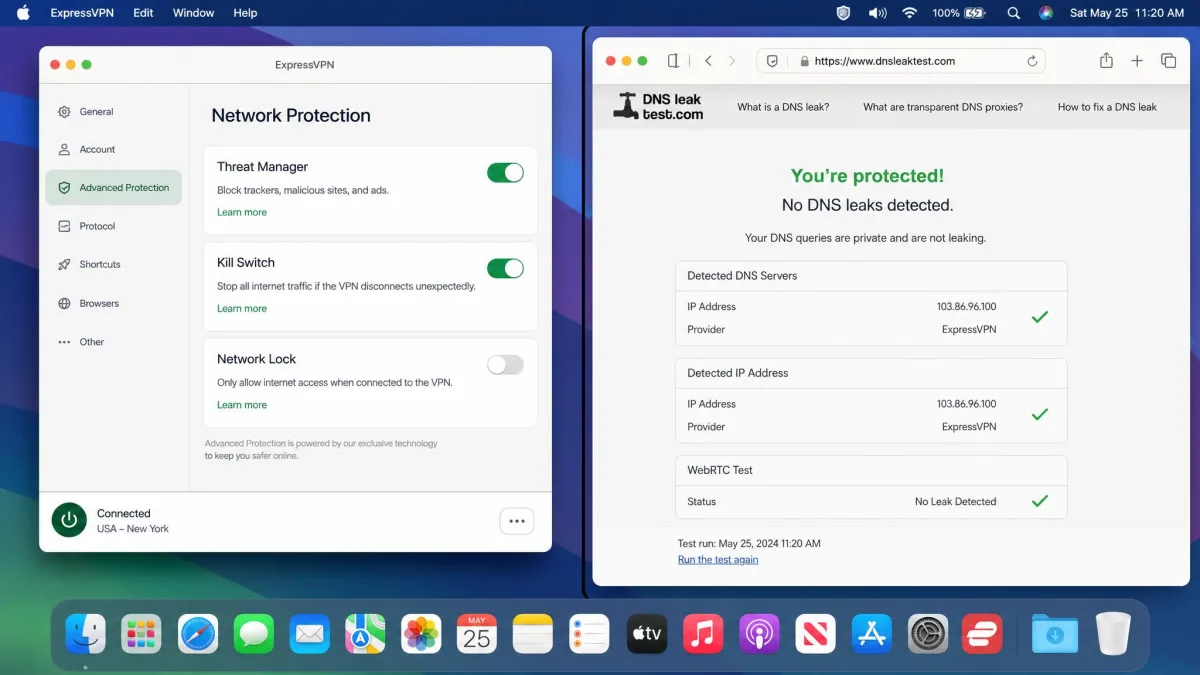Open Maps from the Dock
The height and width of the screenshot is (675, 1200).
[366, 633]
